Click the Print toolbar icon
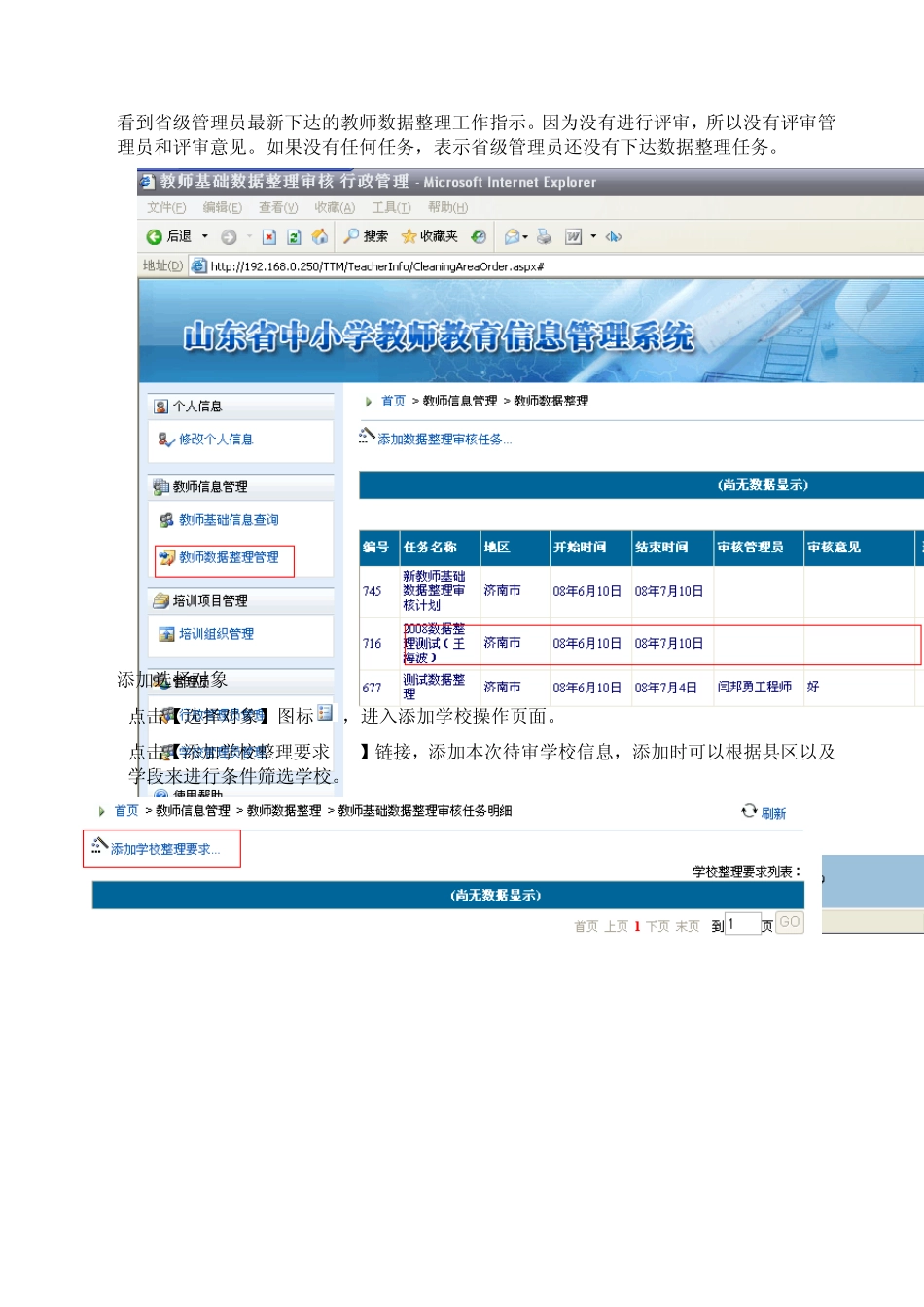924x1307 pixels. tap(544, 236)
